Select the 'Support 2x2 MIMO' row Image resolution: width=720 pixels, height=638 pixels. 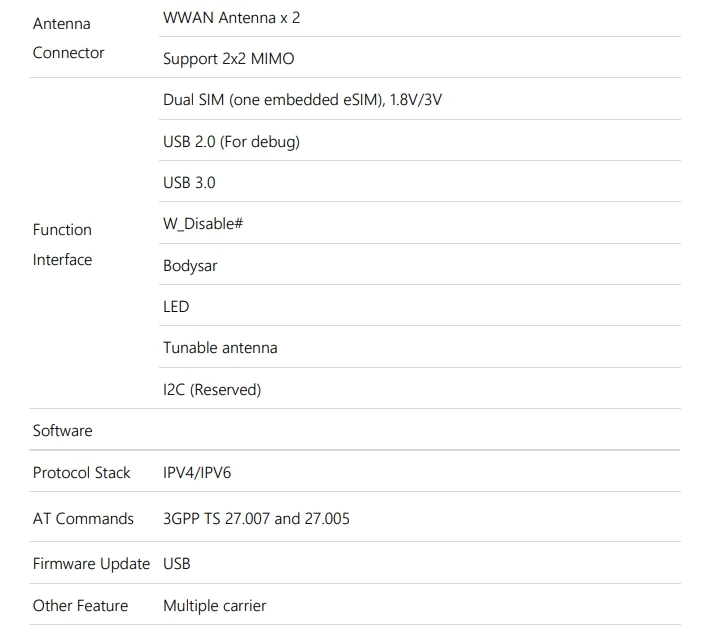229,59
